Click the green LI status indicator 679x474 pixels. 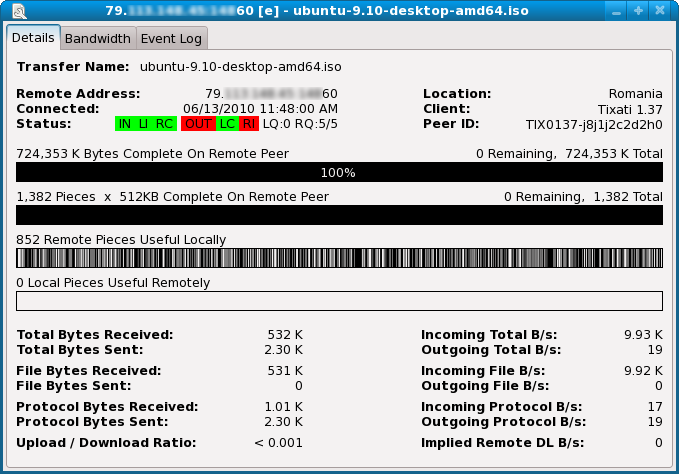(144, 124)
